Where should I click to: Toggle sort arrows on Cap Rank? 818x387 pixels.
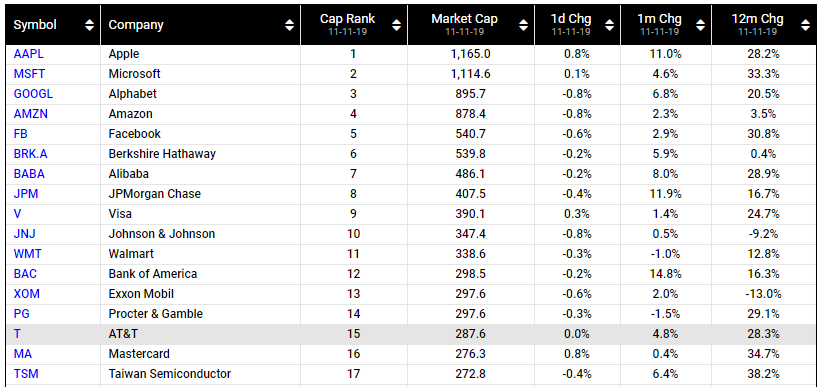click(396, 25)
